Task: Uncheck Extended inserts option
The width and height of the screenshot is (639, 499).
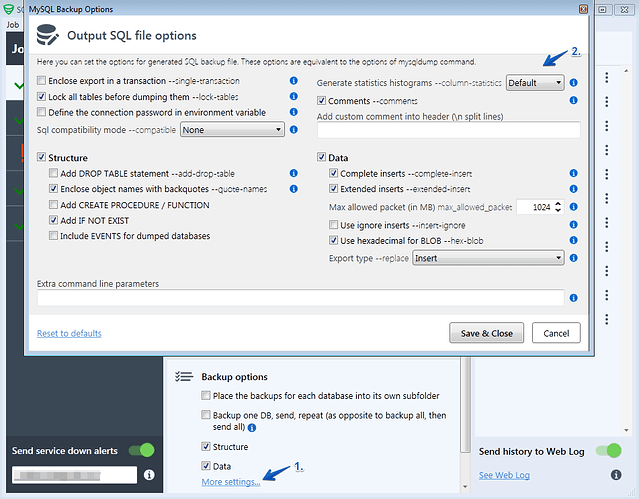Action: pos(333,189)
